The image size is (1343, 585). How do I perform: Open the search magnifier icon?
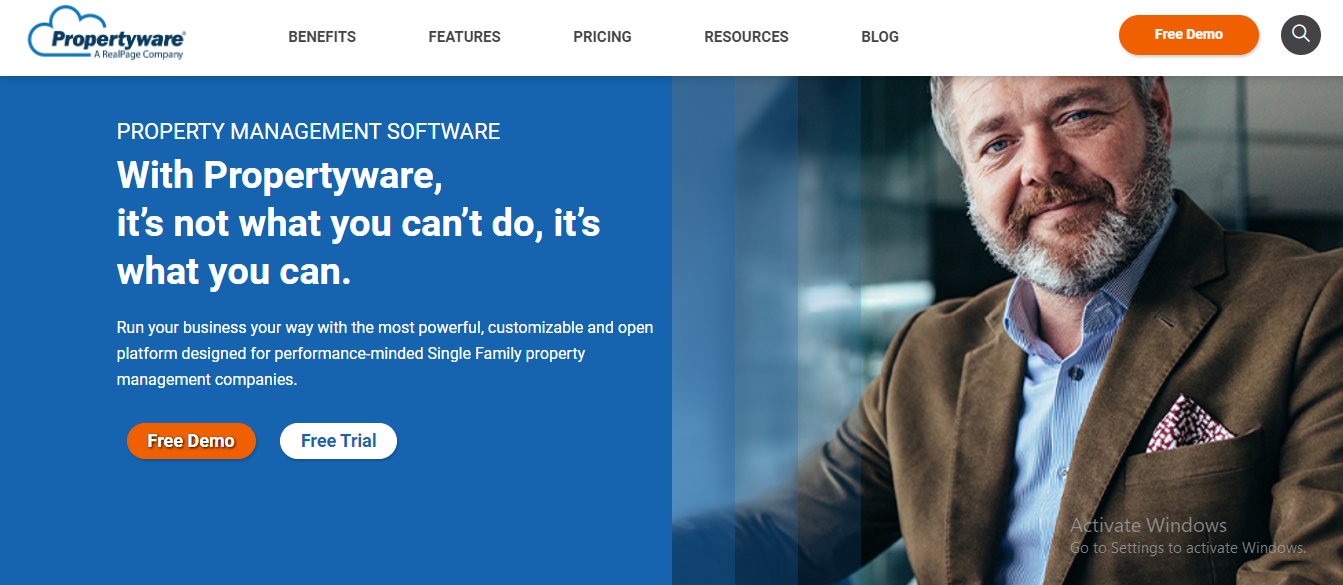click(x=1300, y=35)
